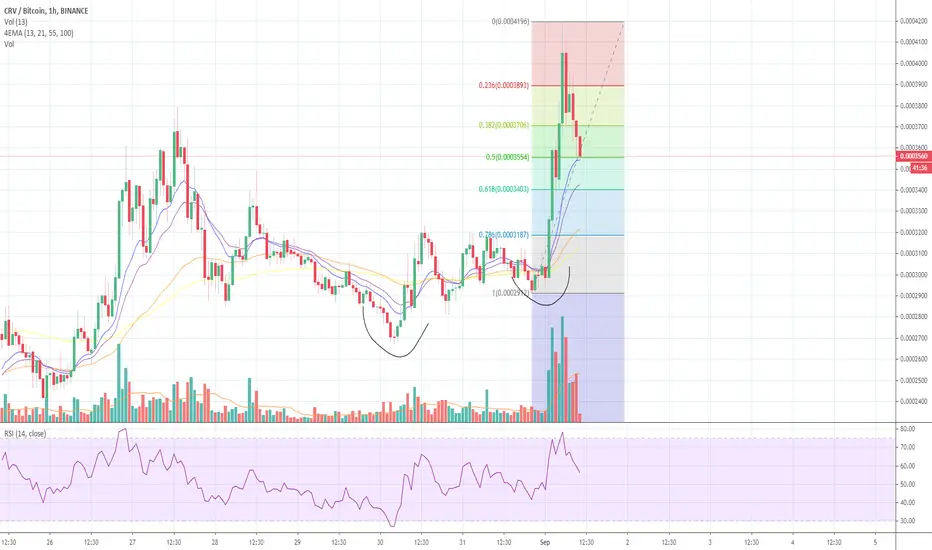This screenshot has width=932, height=550.
Task: Select the 0.618(0.0003403) Fibonacci level label
Action: [x=503, y=190]
